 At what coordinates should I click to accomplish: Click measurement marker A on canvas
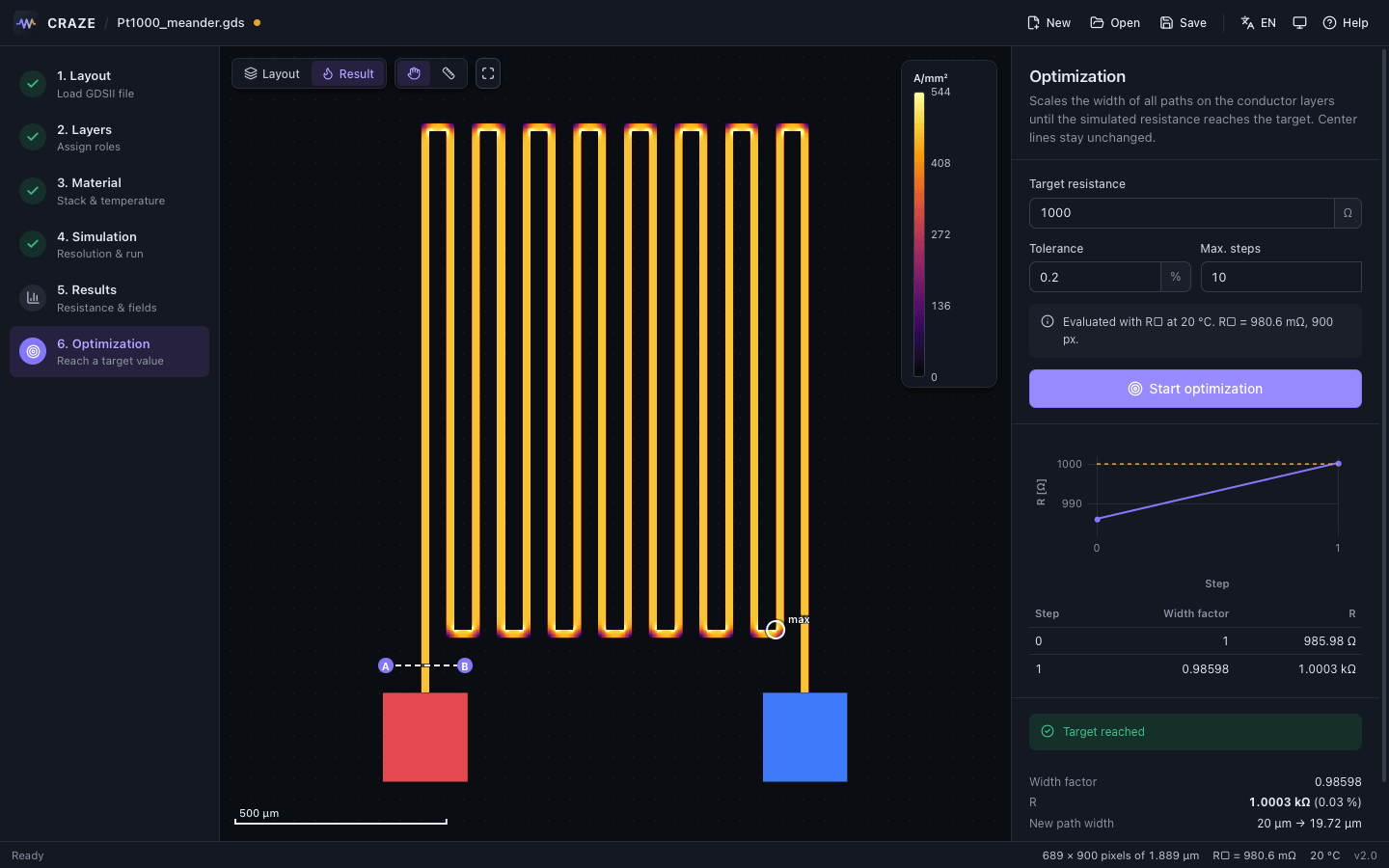pos(386,665)
